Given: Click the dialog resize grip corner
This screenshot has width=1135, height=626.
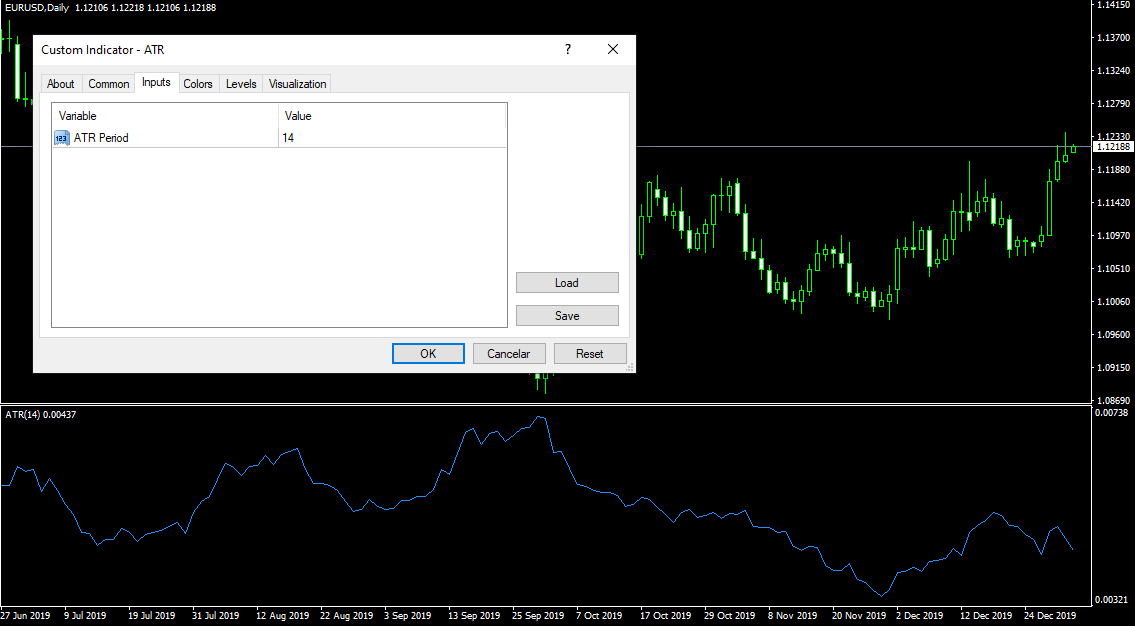Looking at the screenshot, I should pyautogui.click(x=630, y=368).
